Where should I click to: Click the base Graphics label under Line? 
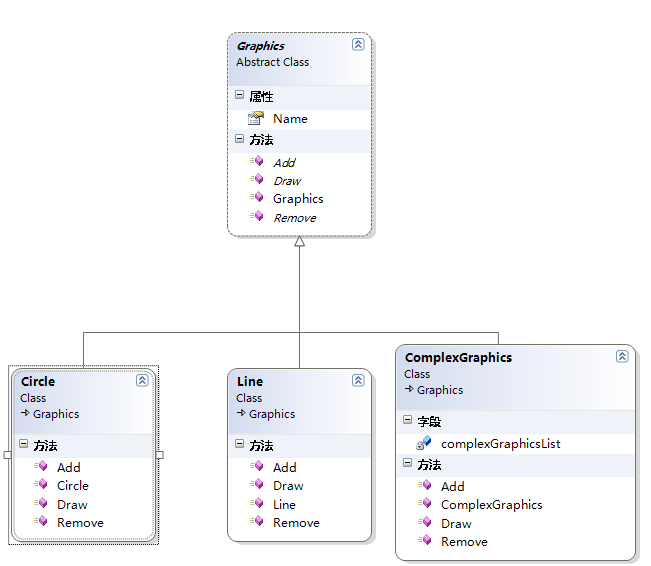point(272,414)
